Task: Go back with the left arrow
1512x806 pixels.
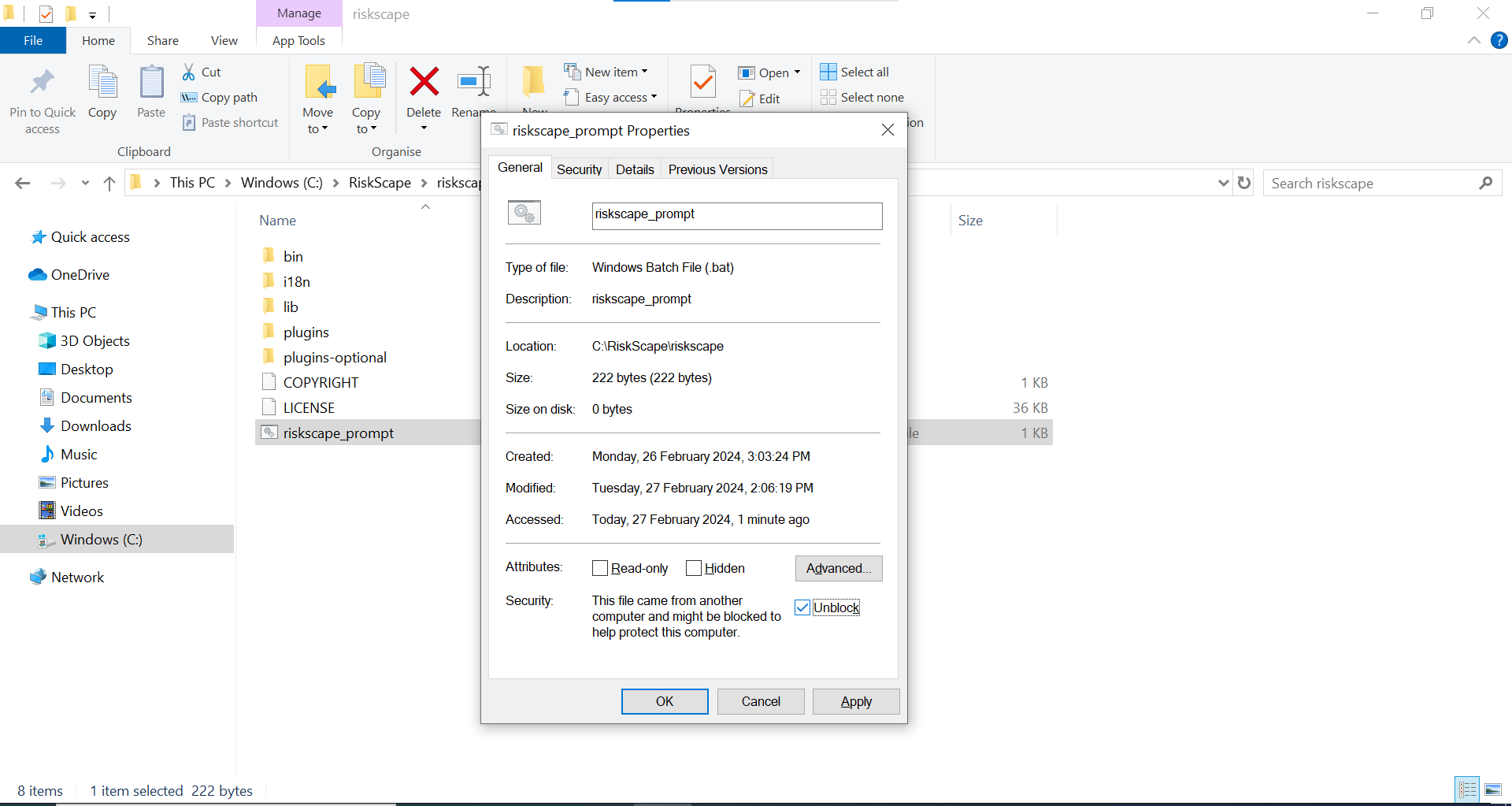Action: 23,183
